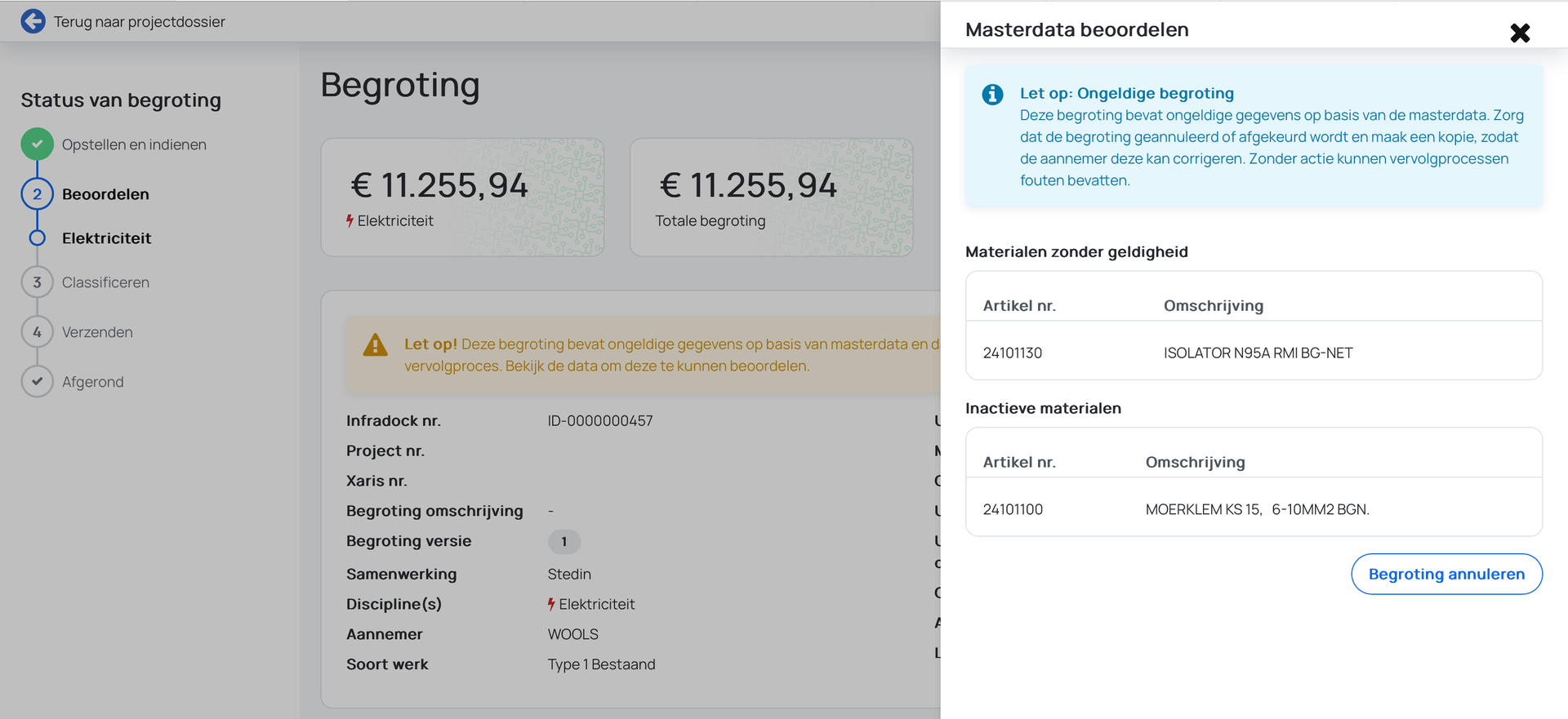The height and width of the screenshot is (719, 1568).
Task: Go to Terug naar projectdossier link
Action: pyautogui.click(x=140, y=22)
